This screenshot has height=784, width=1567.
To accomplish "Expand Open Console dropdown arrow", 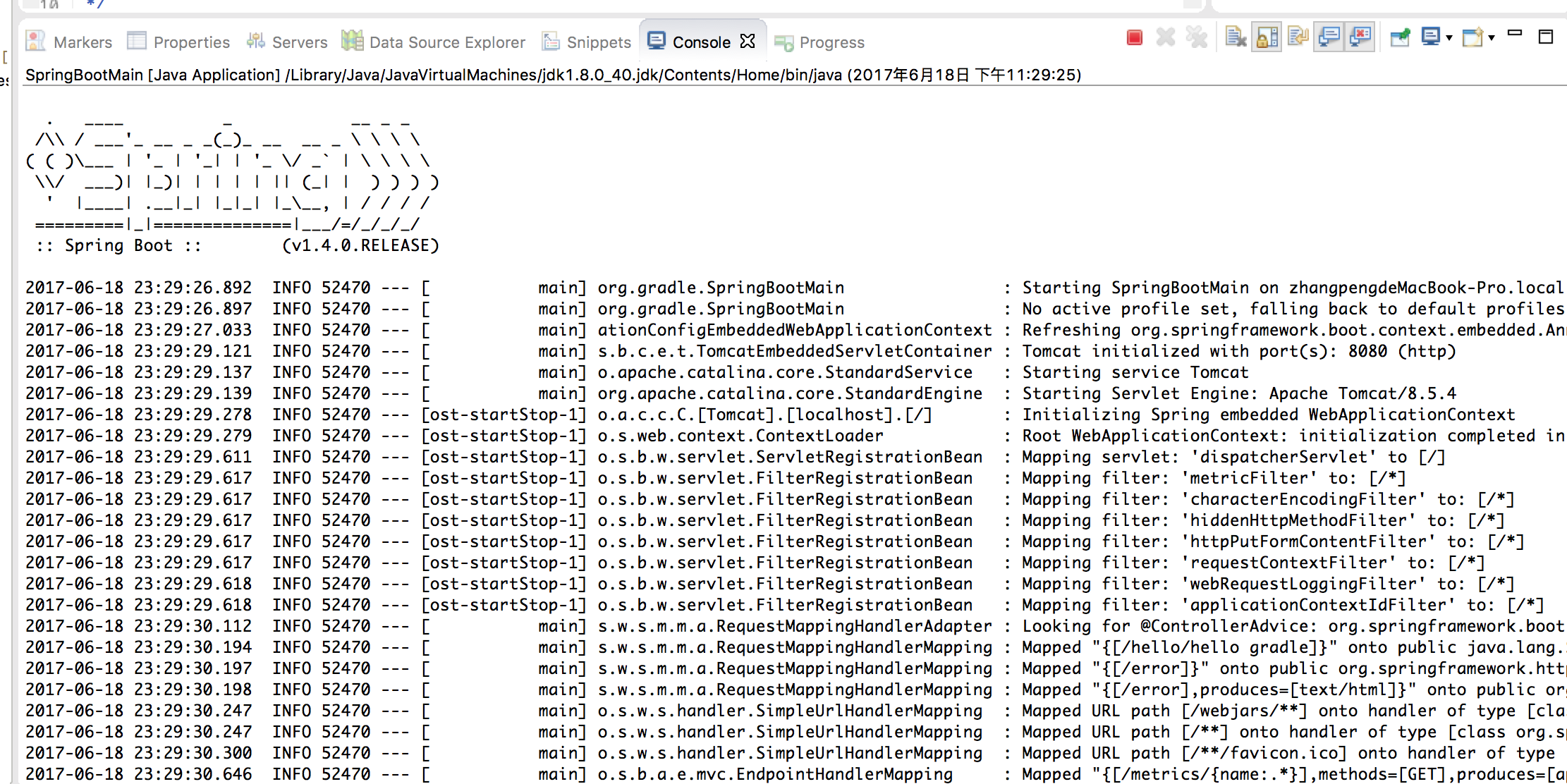I will coord(1492,38).
